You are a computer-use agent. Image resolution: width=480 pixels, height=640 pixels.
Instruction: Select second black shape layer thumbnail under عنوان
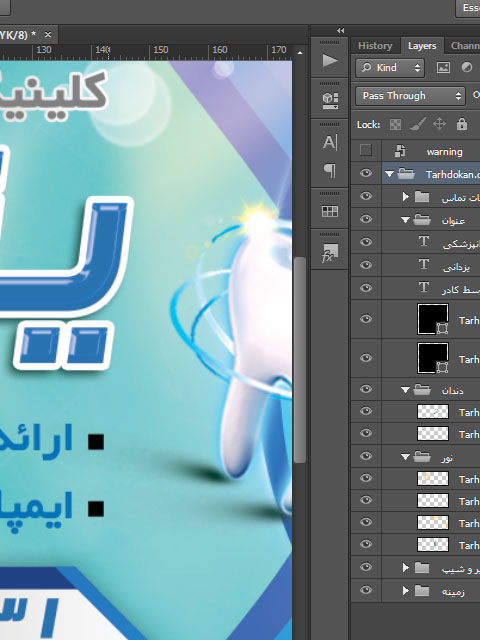[x=433, y=358]
